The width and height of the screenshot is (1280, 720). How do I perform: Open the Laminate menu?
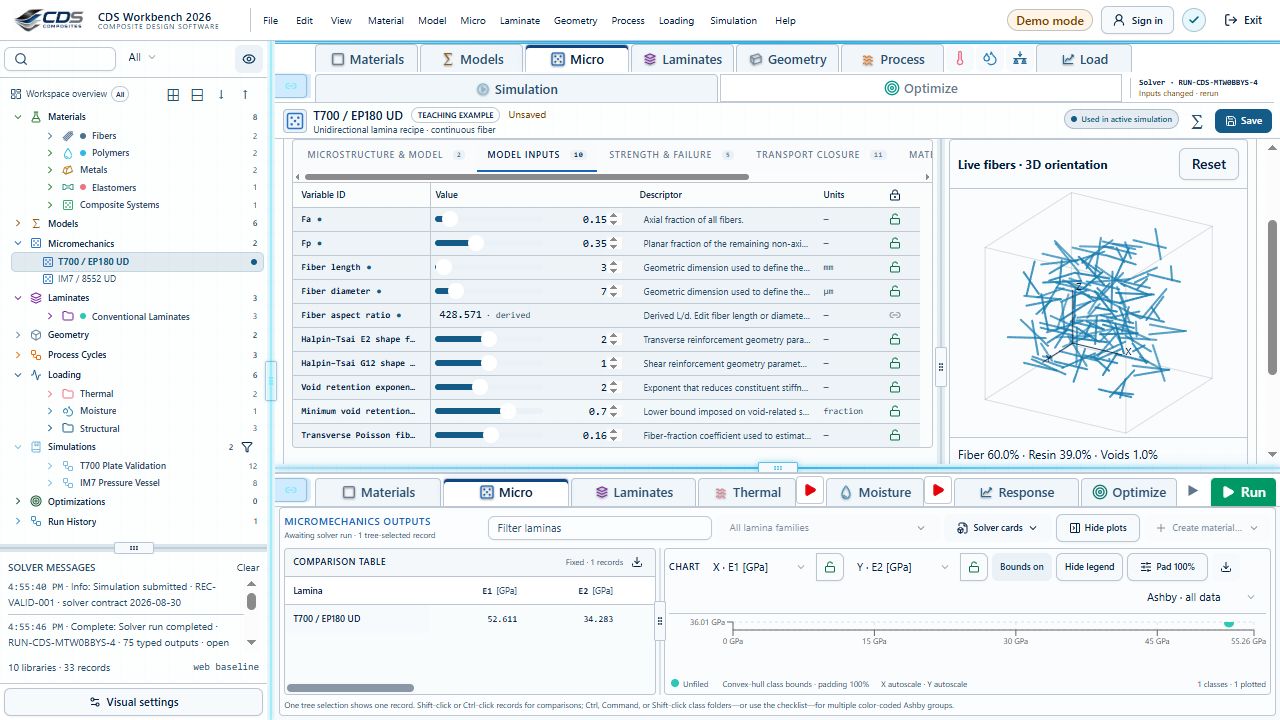pyautogui.click(x=519, y=20)
